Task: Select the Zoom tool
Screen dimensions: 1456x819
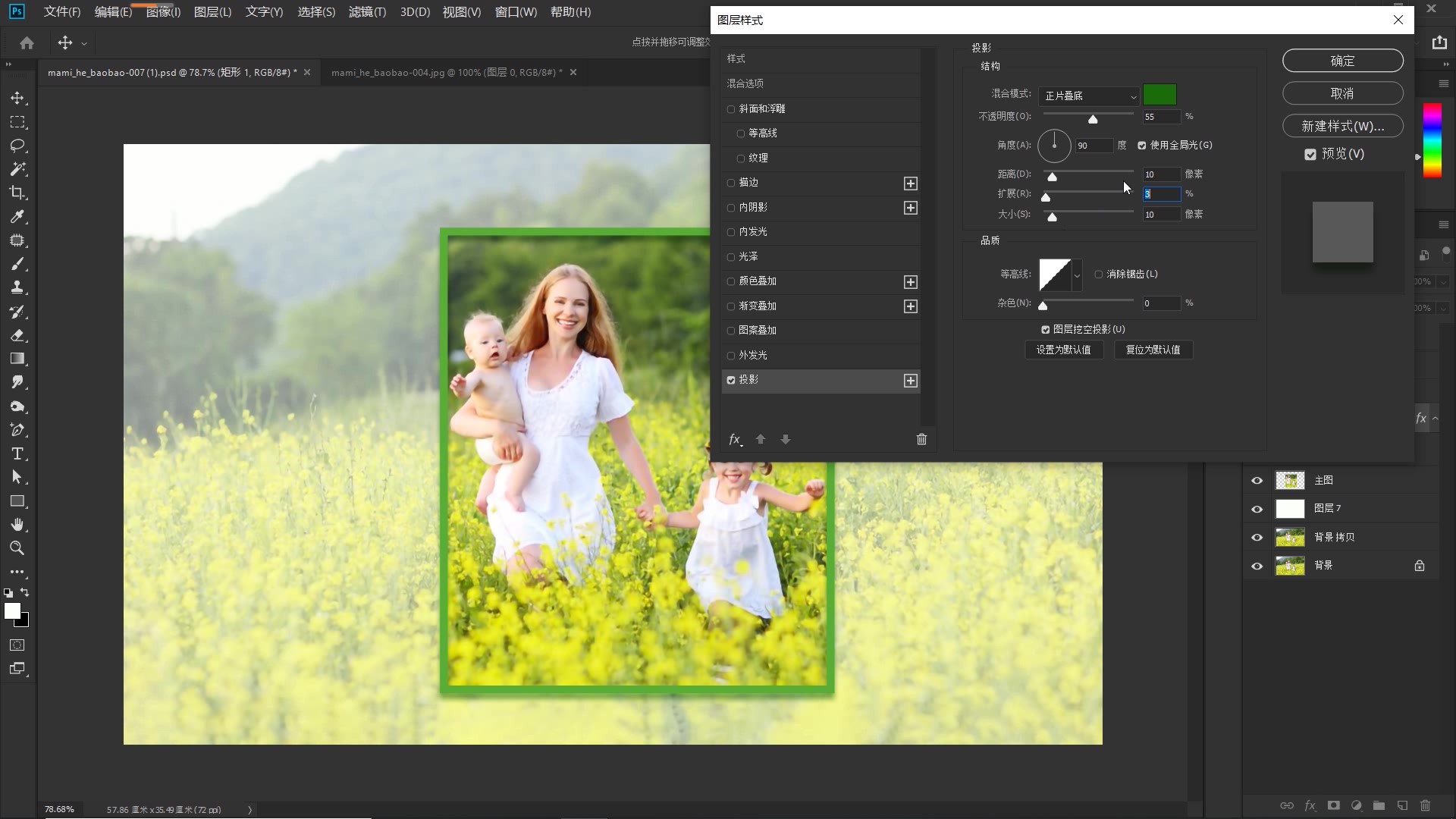Action: tap(17, 548)
